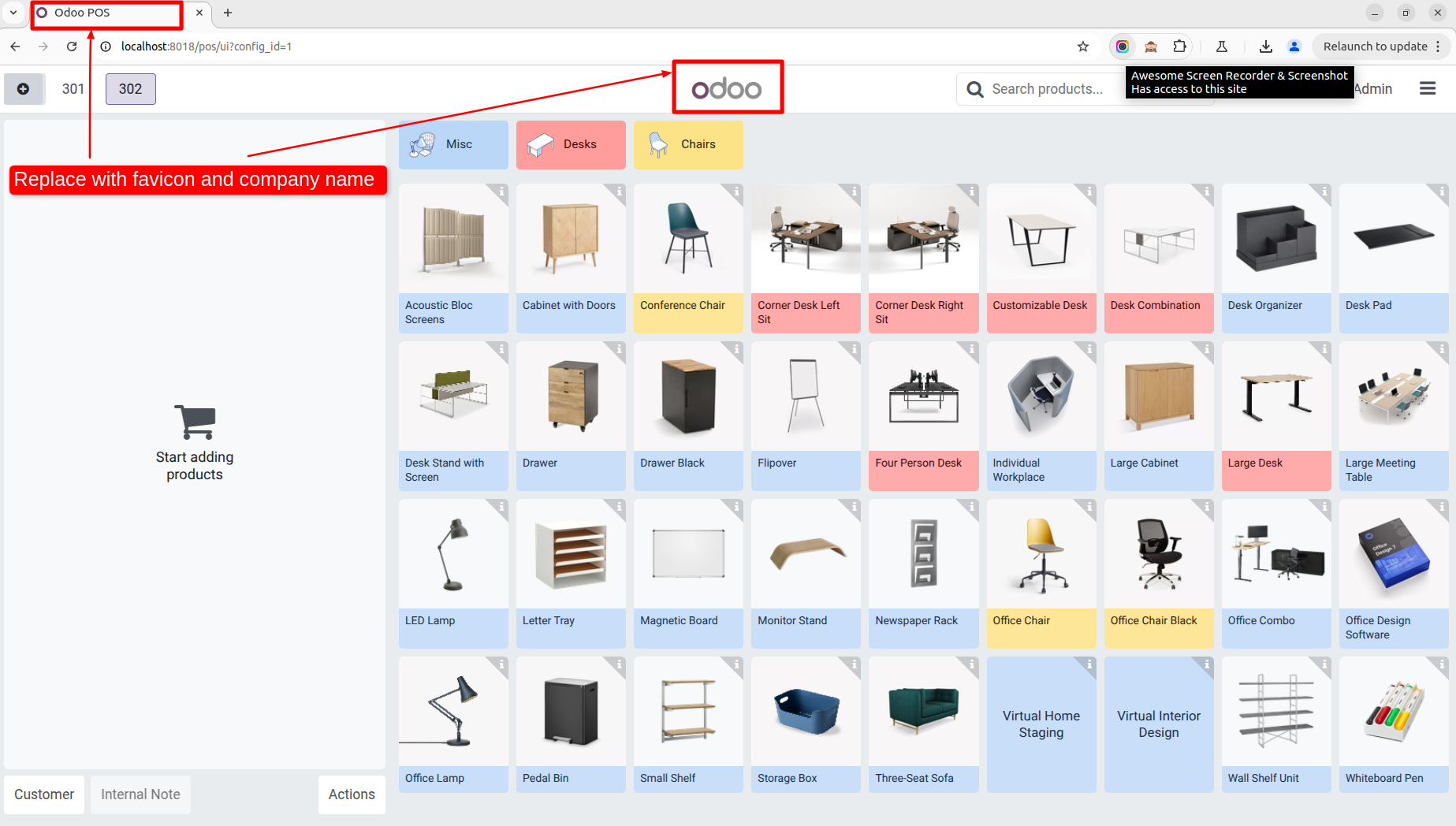
Task: Switch to order 301
Action: point(73,89)
